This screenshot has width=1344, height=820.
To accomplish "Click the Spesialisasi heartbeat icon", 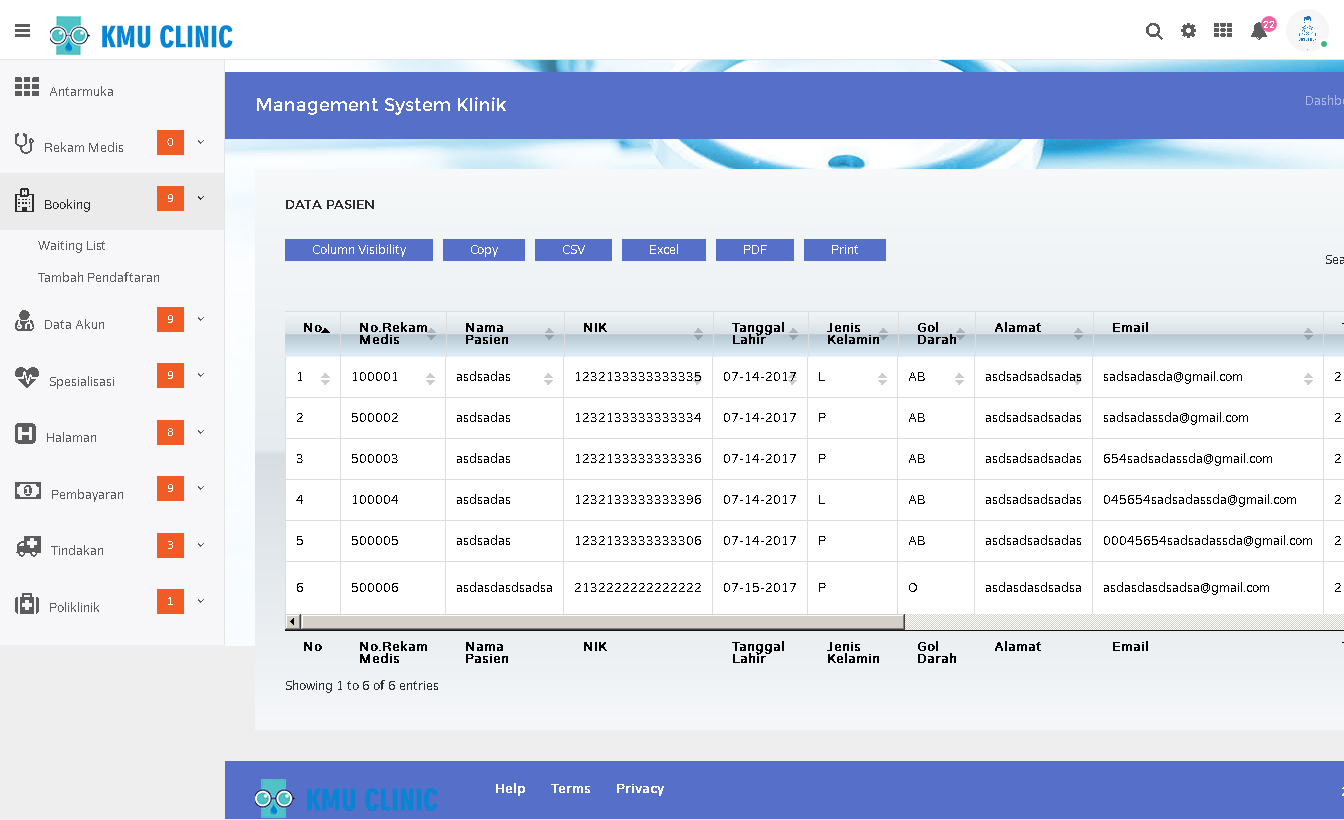I will [27, 378].
